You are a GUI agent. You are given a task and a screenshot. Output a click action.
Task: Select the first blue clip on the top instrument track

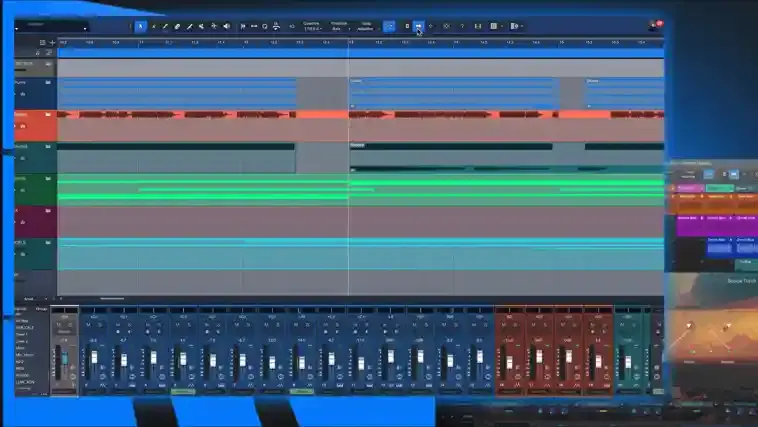177,93
